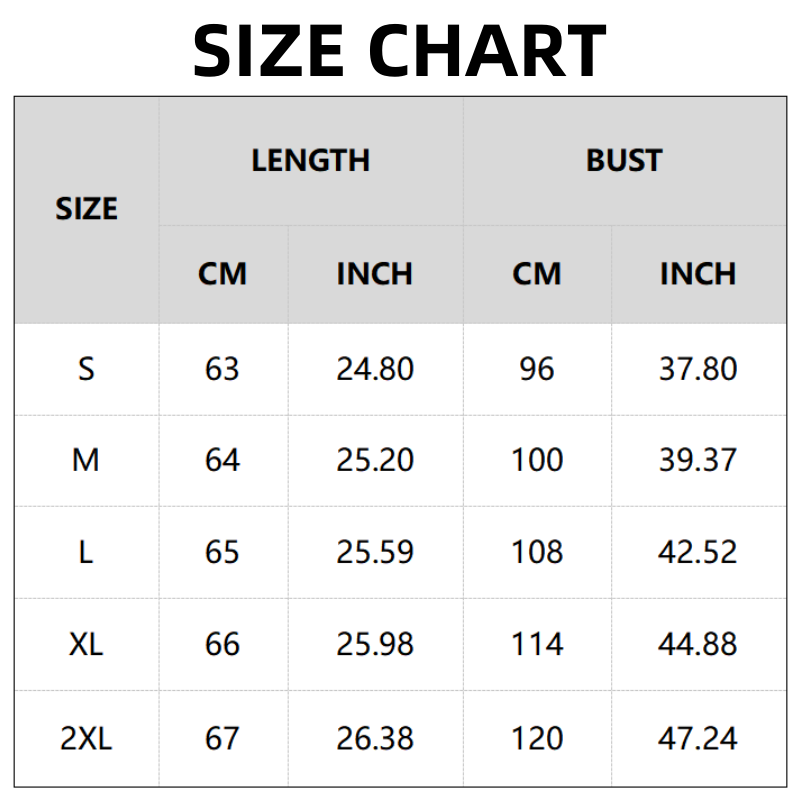Click the 108 bust CM value

(537, 552)
